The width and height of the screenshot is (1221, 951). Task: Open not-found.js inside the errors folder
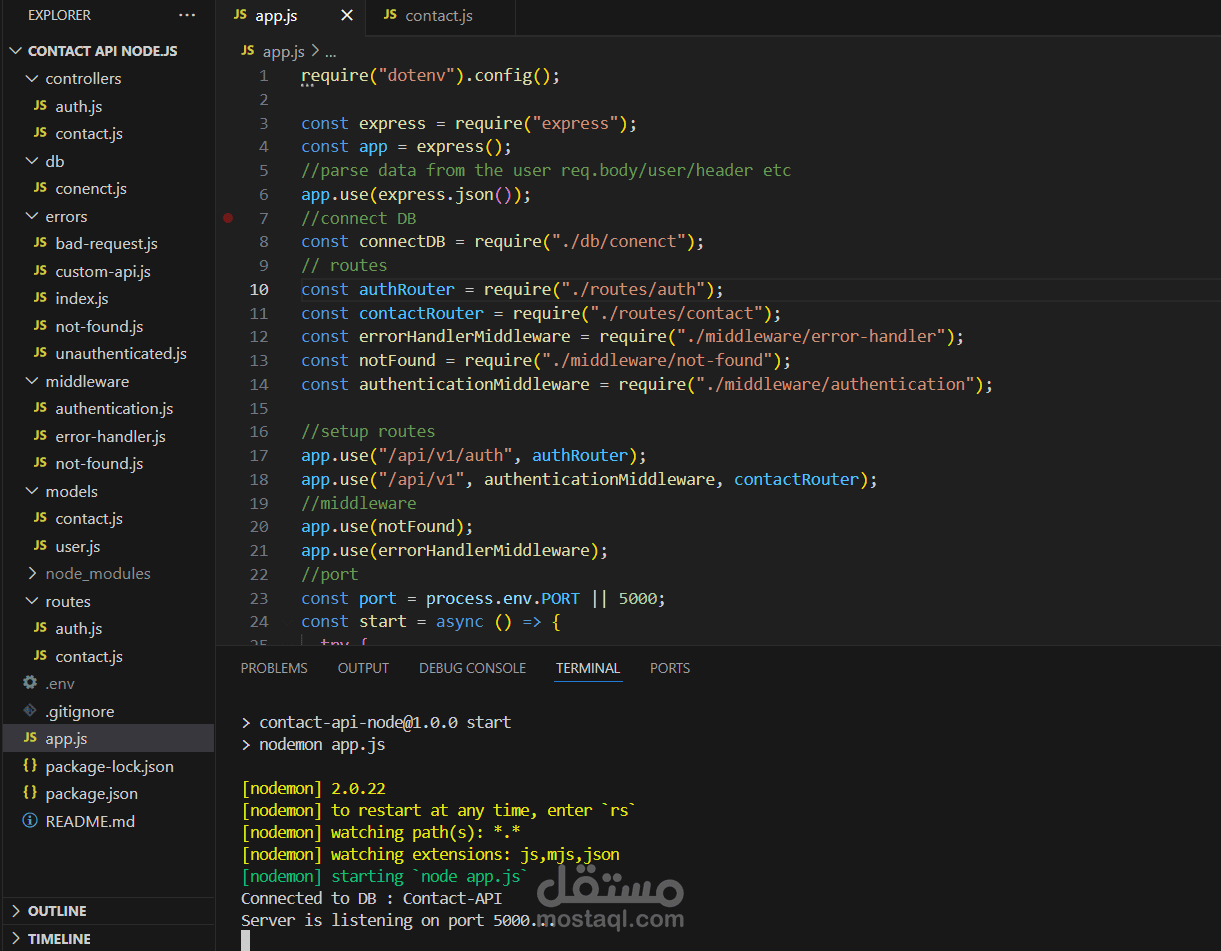pyautogui.click(x=76, y=325)
